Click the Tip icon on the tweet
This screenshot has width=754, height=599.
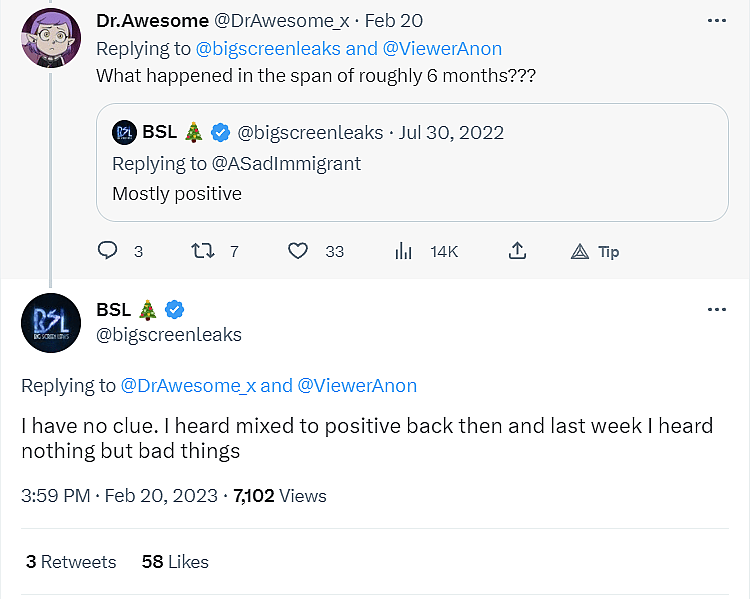point(580,251)
